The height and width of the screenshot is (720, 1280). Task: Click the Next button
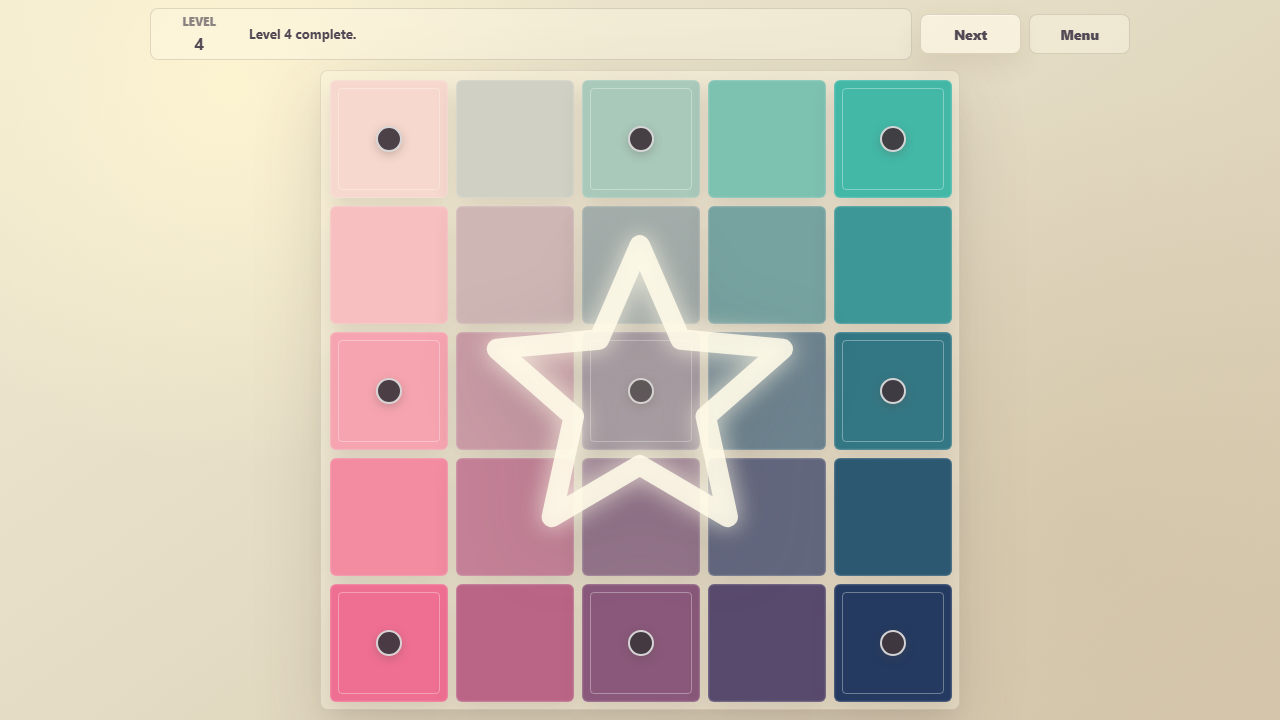point(970,34)
